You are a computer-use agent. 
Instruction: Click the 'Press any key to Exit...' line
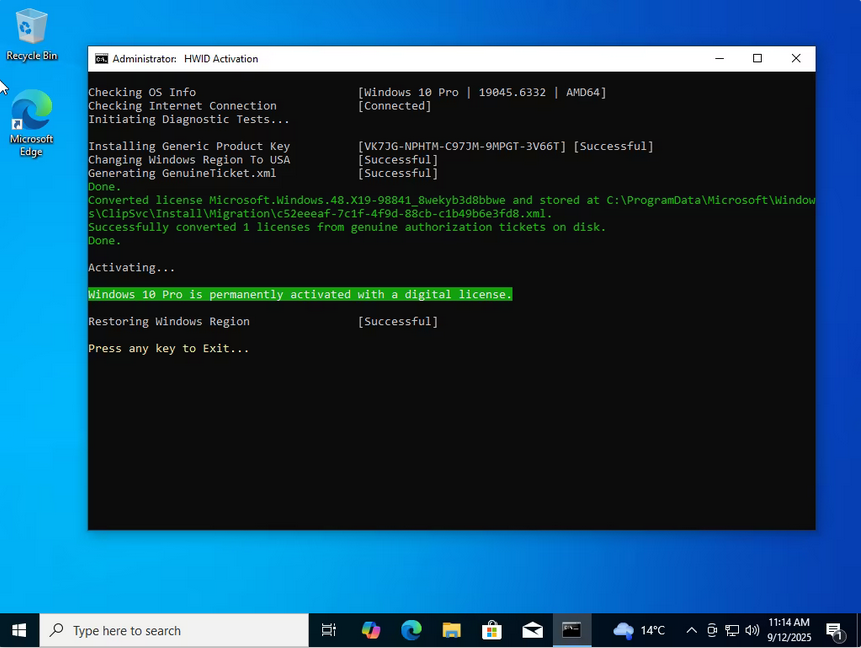pyautogui.click(x=169, y=348)
